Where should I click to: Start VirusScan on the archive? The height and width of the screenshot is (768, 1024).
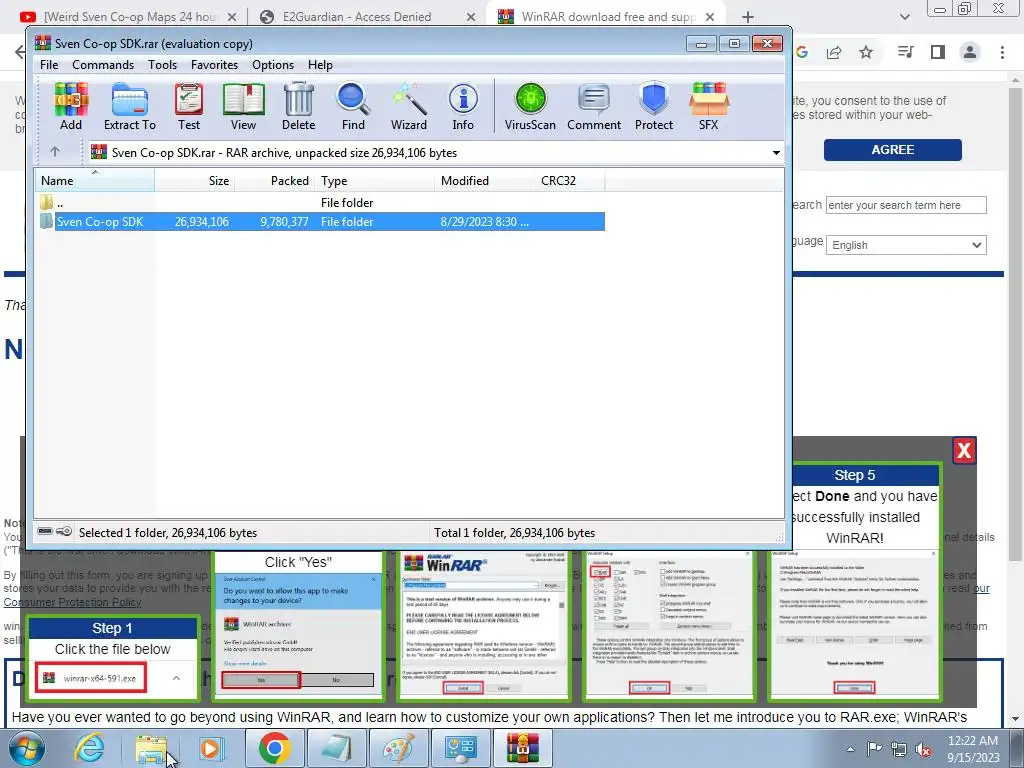click(x=530, y=106)
